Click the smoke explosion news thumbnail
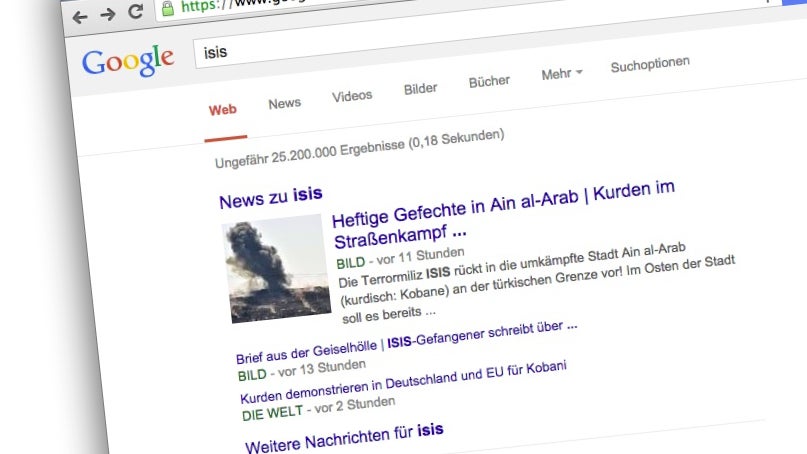 [x=277, y=270]
